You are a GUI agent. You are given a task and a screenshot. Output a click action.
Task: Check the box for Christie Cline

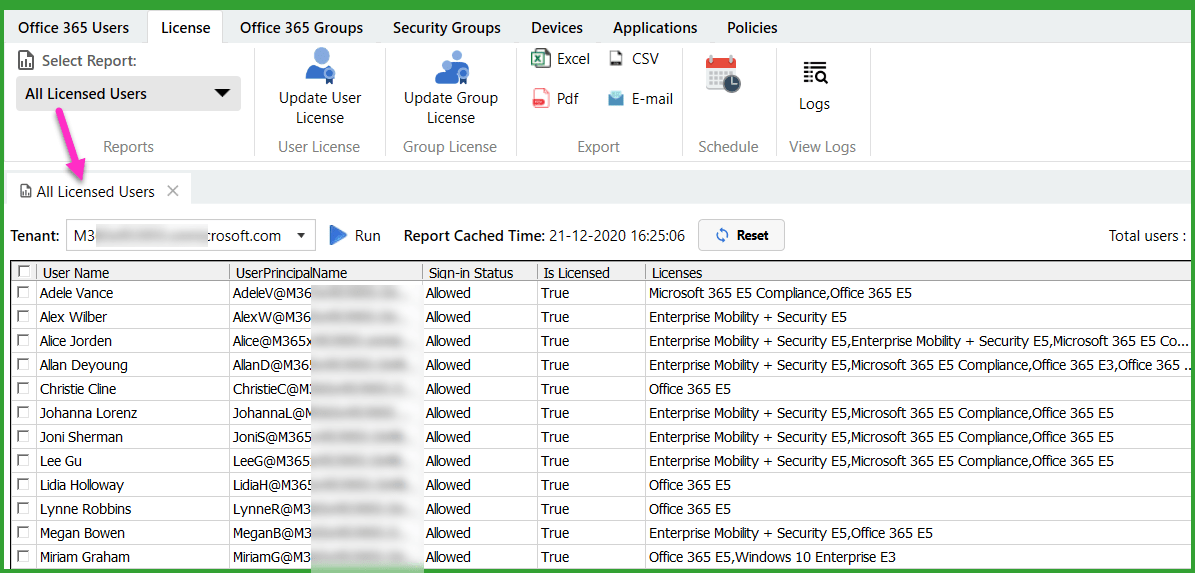tap(24, 389)
